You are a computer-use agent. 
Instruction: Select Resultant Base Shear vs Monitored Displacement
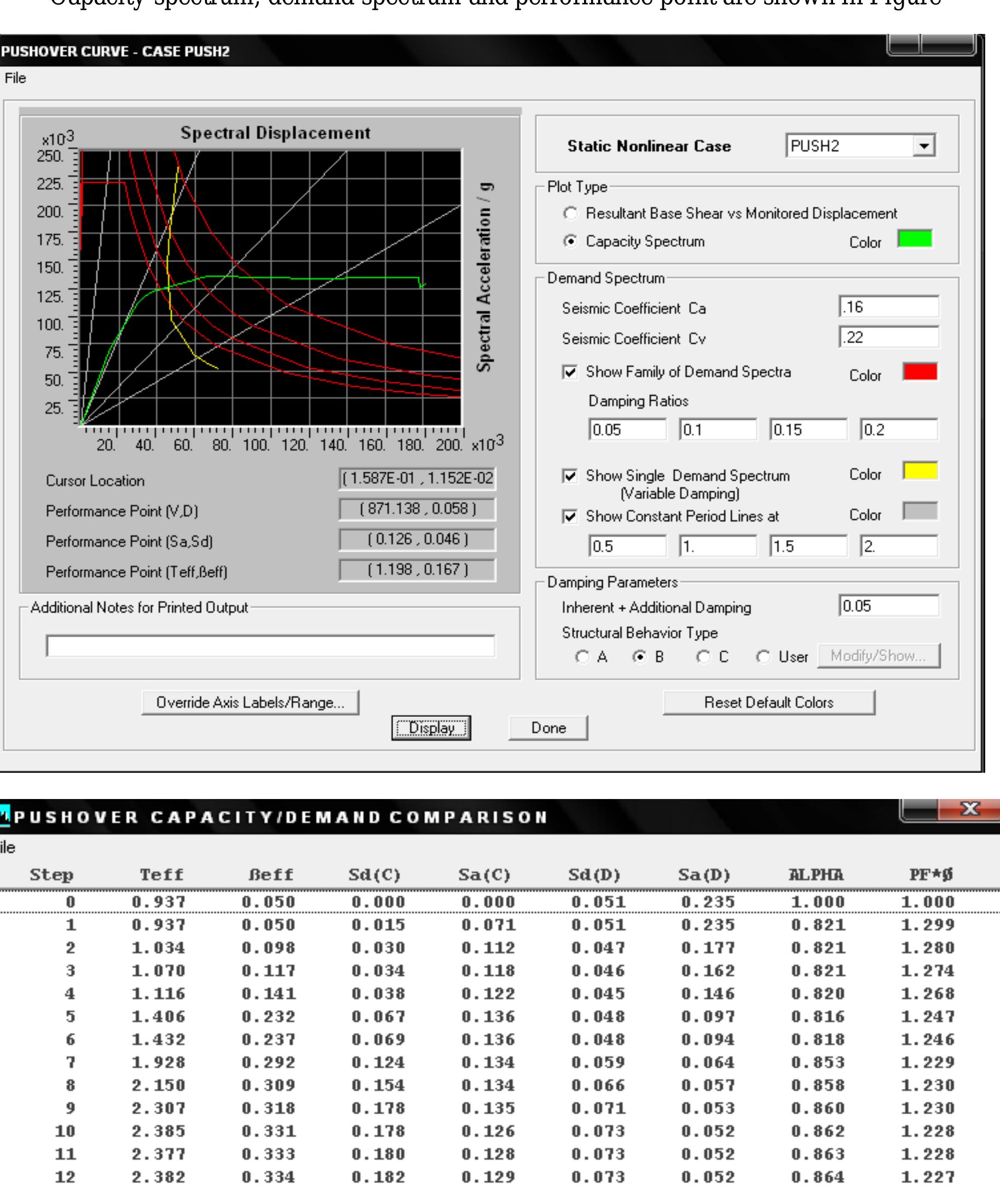coord(570,213)
